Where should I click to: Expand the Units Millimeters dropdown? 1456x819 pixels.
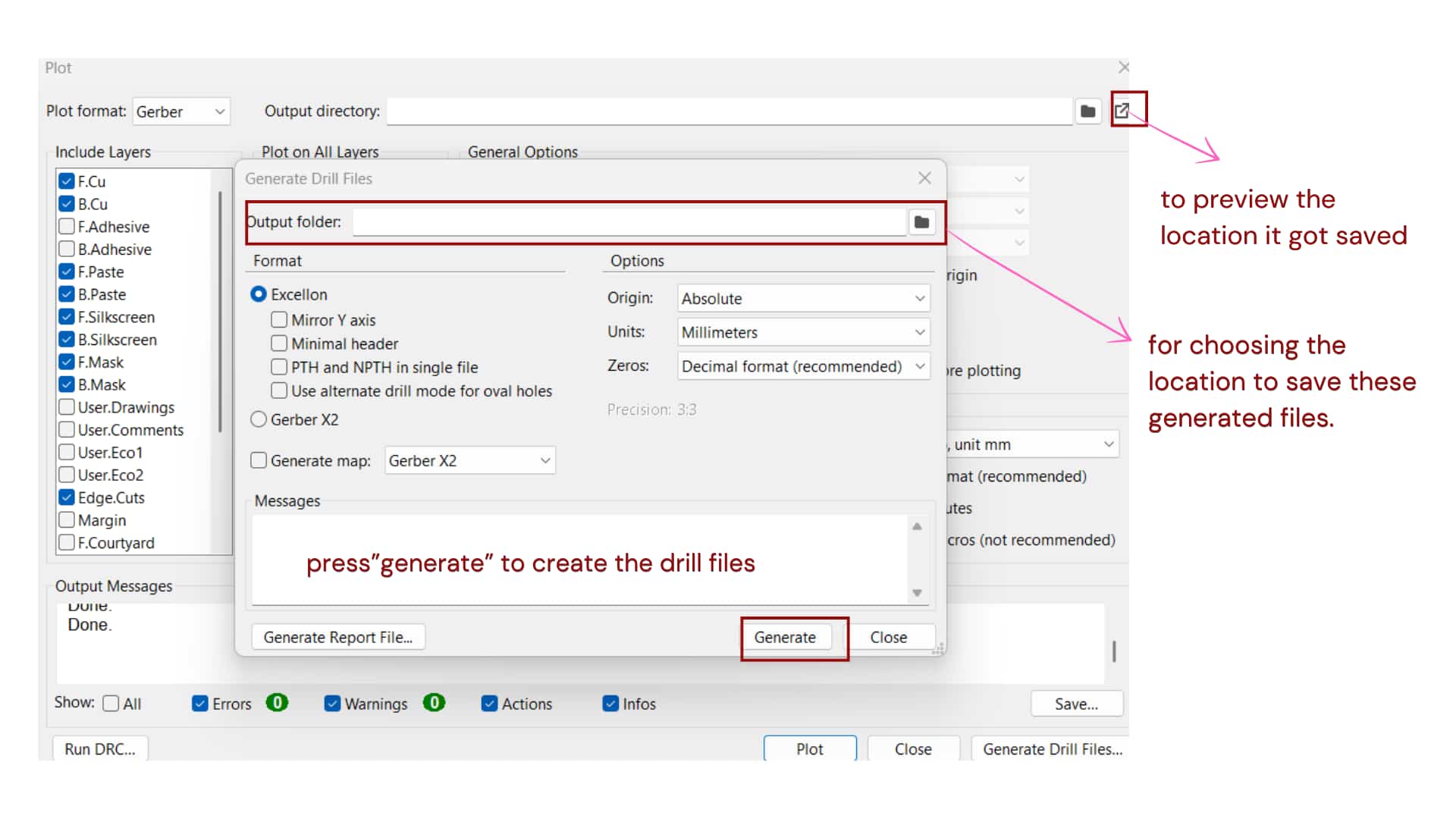pyautogui.click(x=803, y=332)
